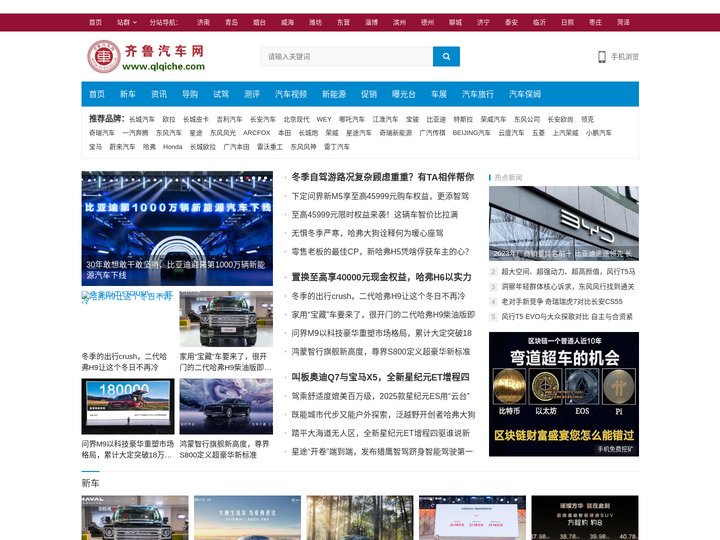Select the 小鹏汽车 brand link
Viewport: 720px width, 540px height.
point(599,133)
